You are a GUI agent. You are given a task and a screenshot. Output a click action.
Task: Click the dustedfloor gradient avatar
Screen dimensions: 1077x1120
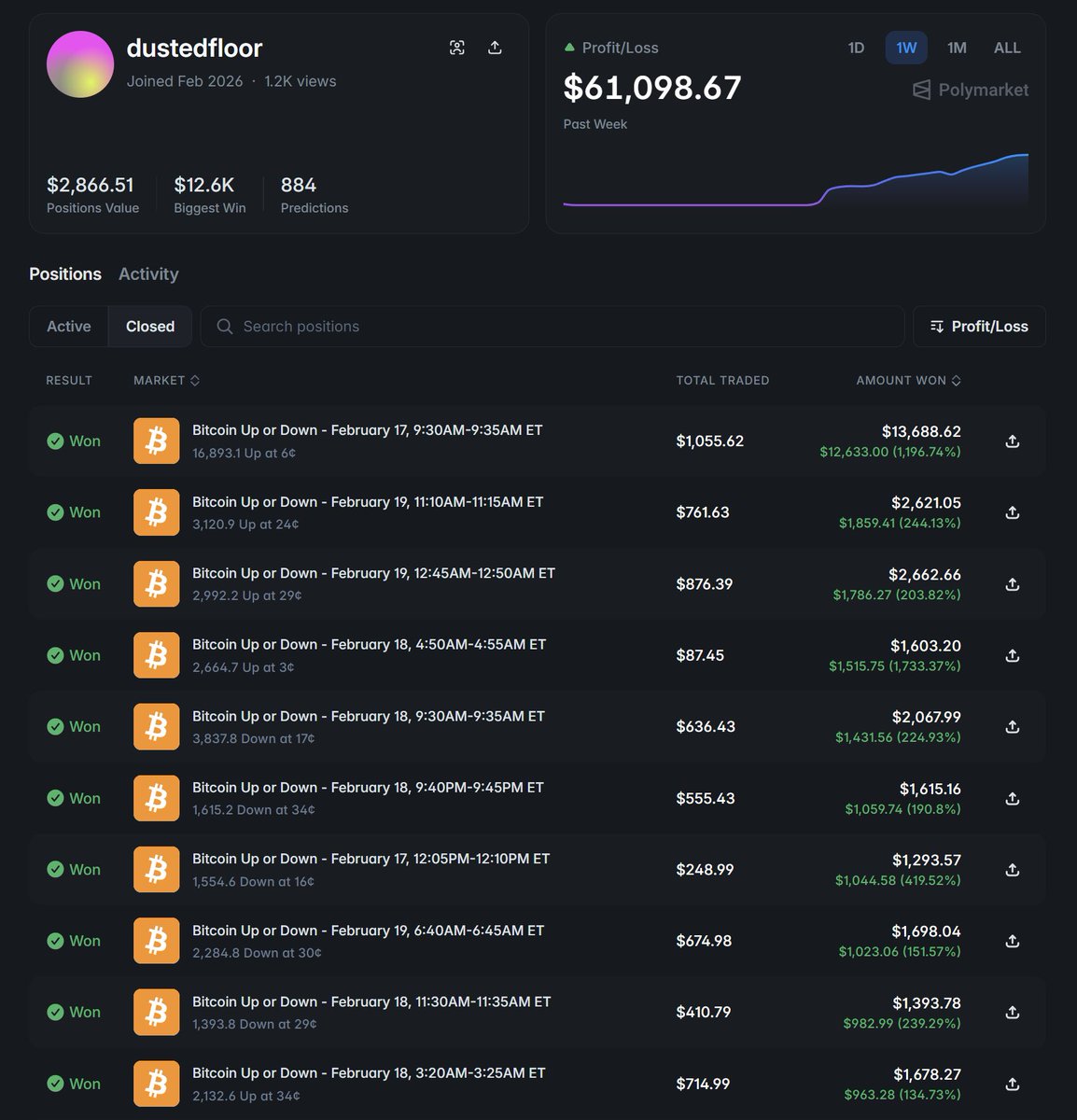(x=80, y=64)
